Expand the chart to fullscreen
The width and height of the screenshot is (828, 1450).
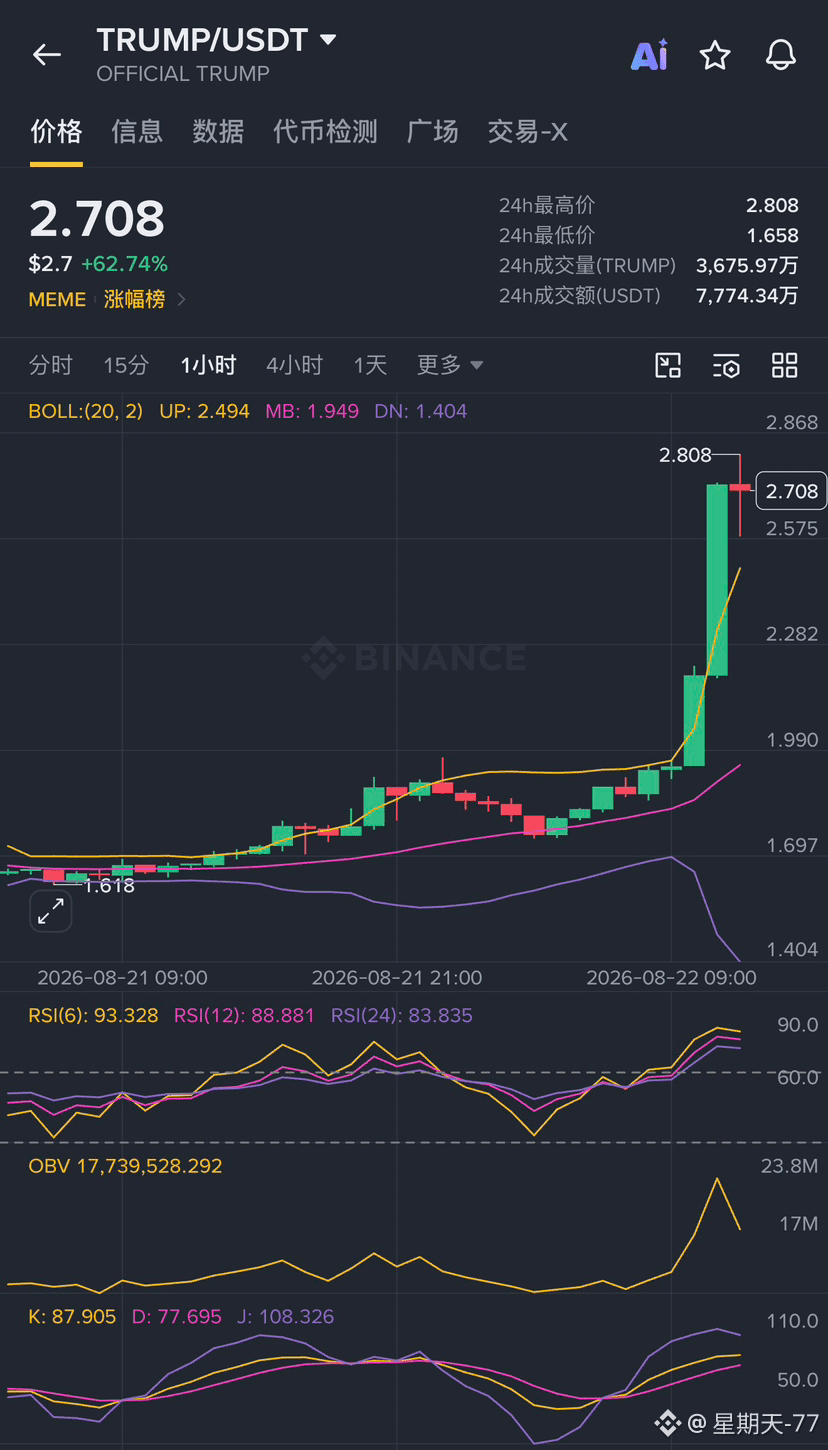point(50,910)
